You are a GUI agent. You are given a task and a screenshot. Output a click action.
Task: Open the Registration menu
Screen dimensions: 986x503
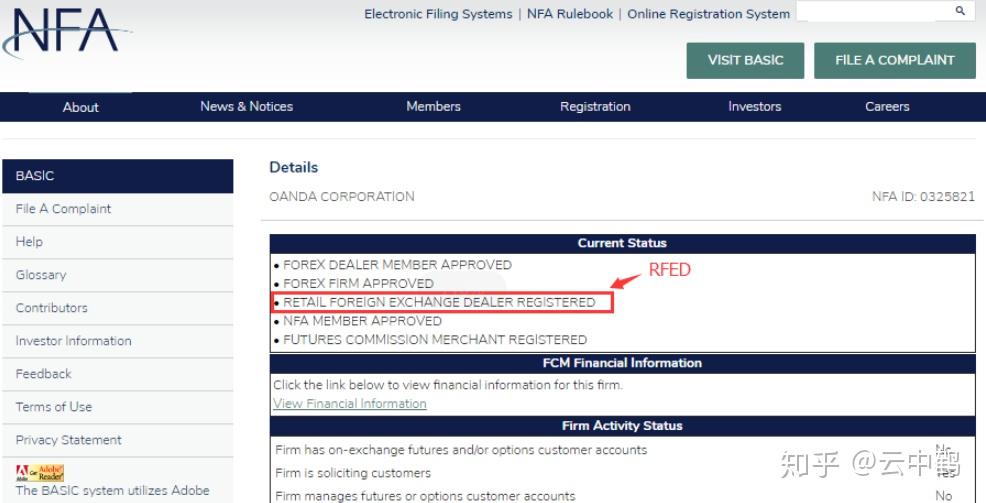pyautogui.click(x=595, y=106)
